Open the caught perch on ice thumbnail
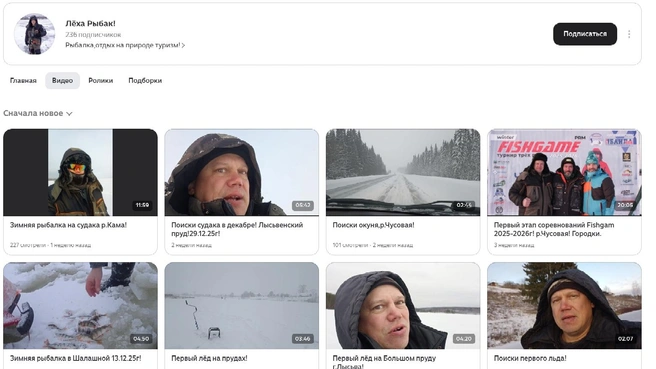The image size is (656, 369). coord(80,306)
